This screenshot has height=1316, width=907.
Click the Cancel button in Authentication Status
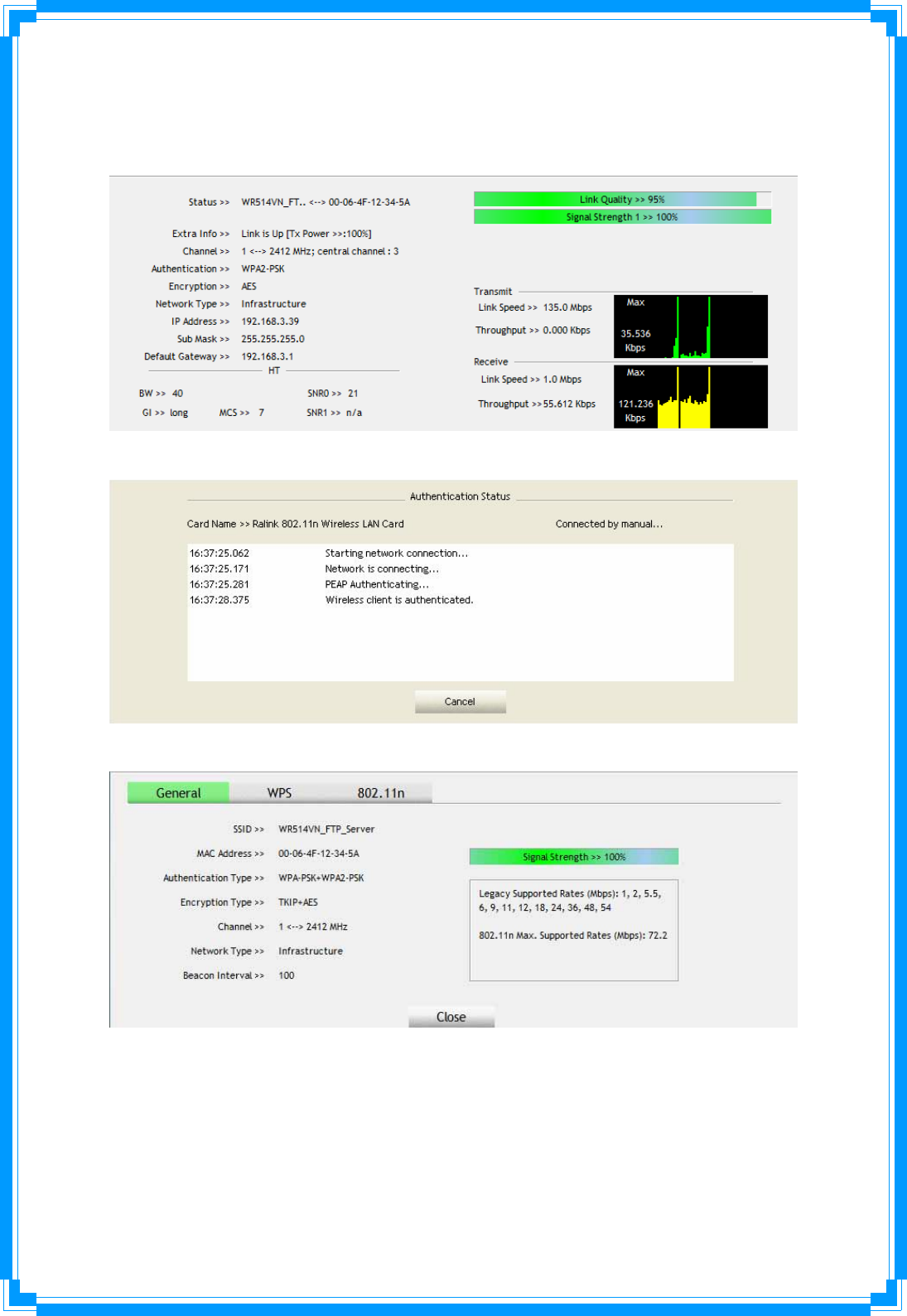pos(460,702)
